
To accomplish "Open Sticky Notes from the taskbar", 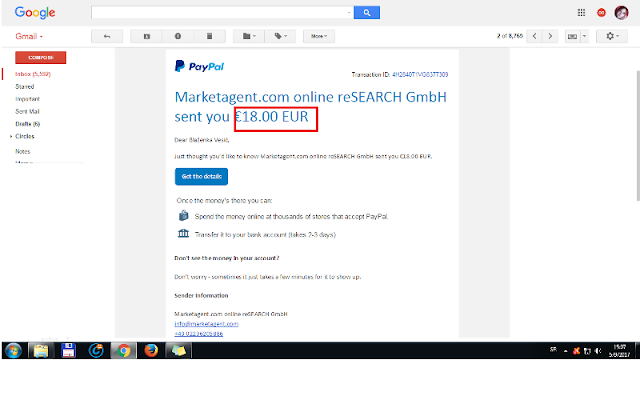I will (x=178, y=351).
